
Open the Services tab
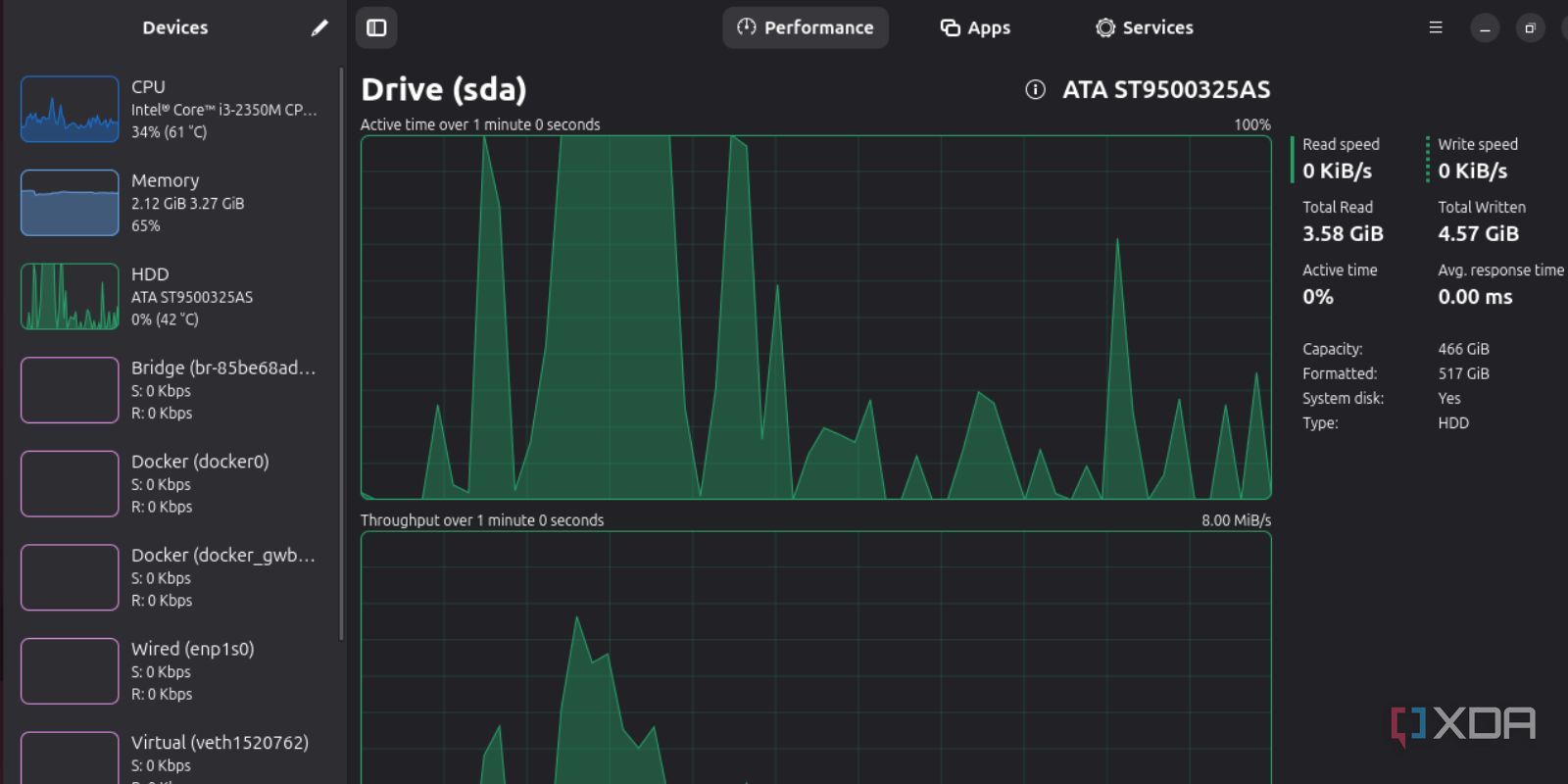tap(1145, 27)
